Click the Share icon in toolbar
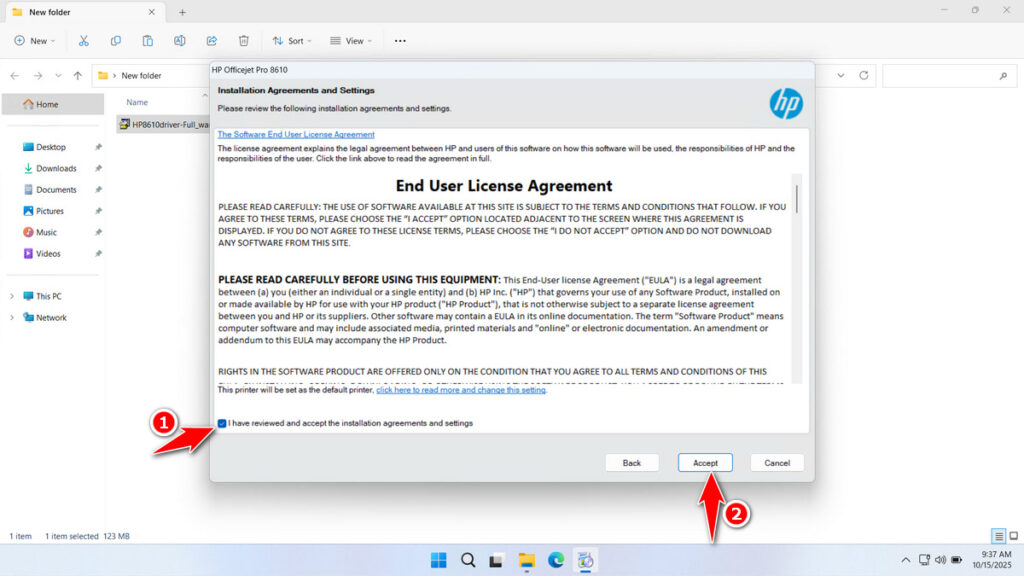 click(212, 41)
